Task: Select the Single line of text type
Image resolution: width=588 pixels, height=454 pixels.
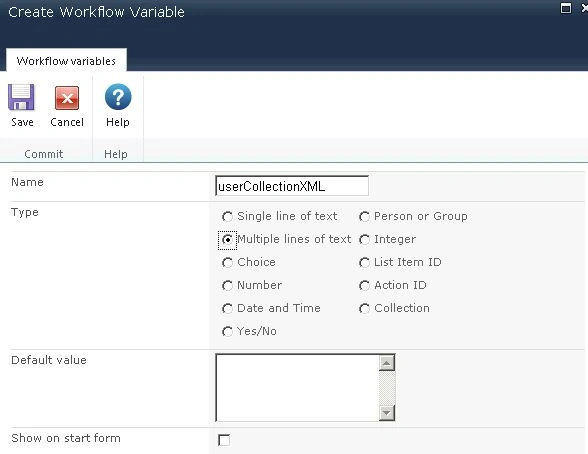Action: click(x=227, y=217)
